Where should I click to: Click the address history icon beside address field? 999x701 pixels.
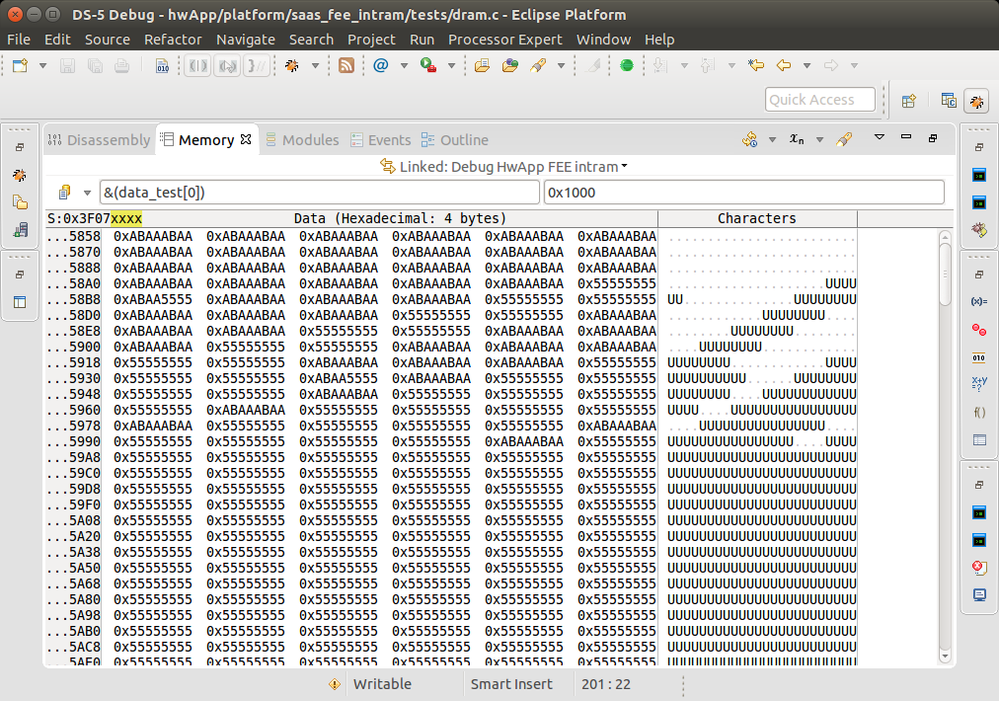click(64, 192)
